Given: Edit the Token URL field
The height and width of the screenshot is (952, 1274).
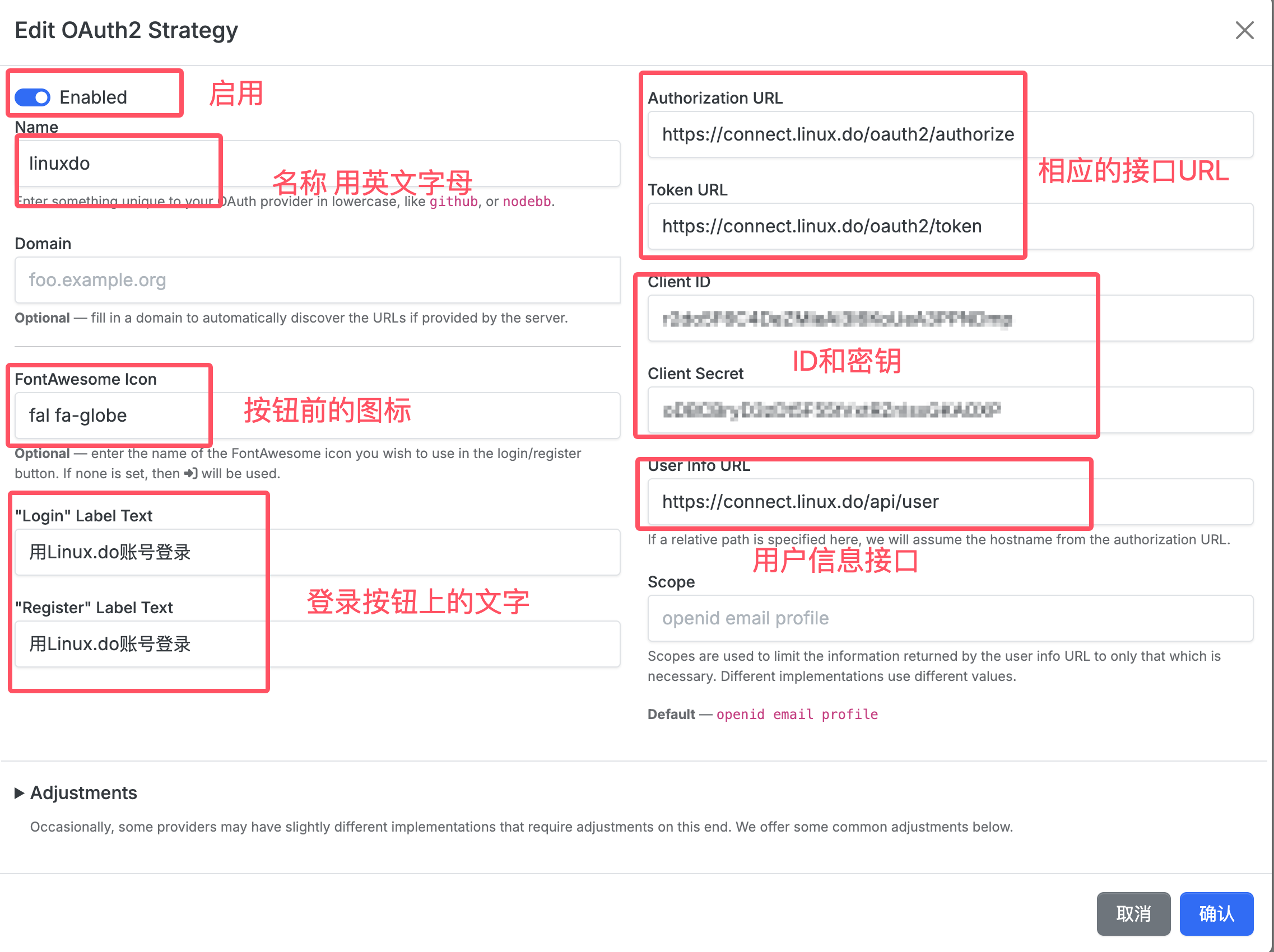Looking at the screenshot, I should click(x=950, y=226).
